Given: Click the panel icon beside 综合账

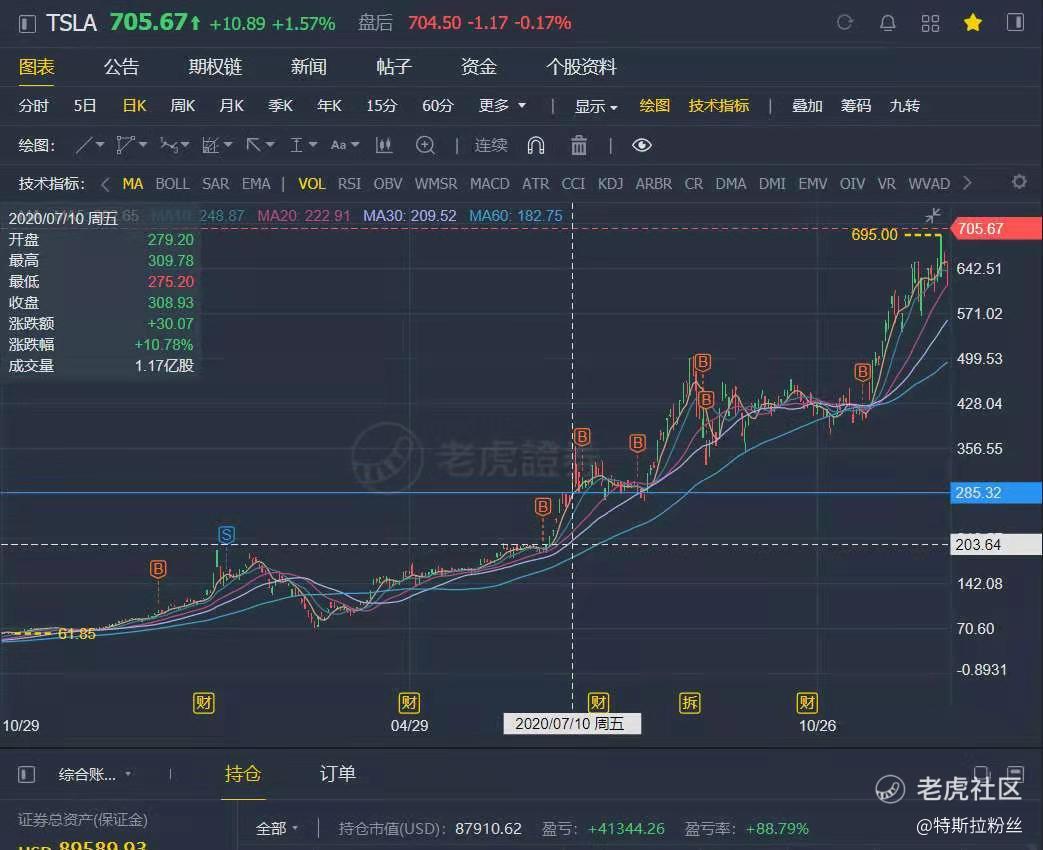Looking at the screenshot, I should 27,774.
